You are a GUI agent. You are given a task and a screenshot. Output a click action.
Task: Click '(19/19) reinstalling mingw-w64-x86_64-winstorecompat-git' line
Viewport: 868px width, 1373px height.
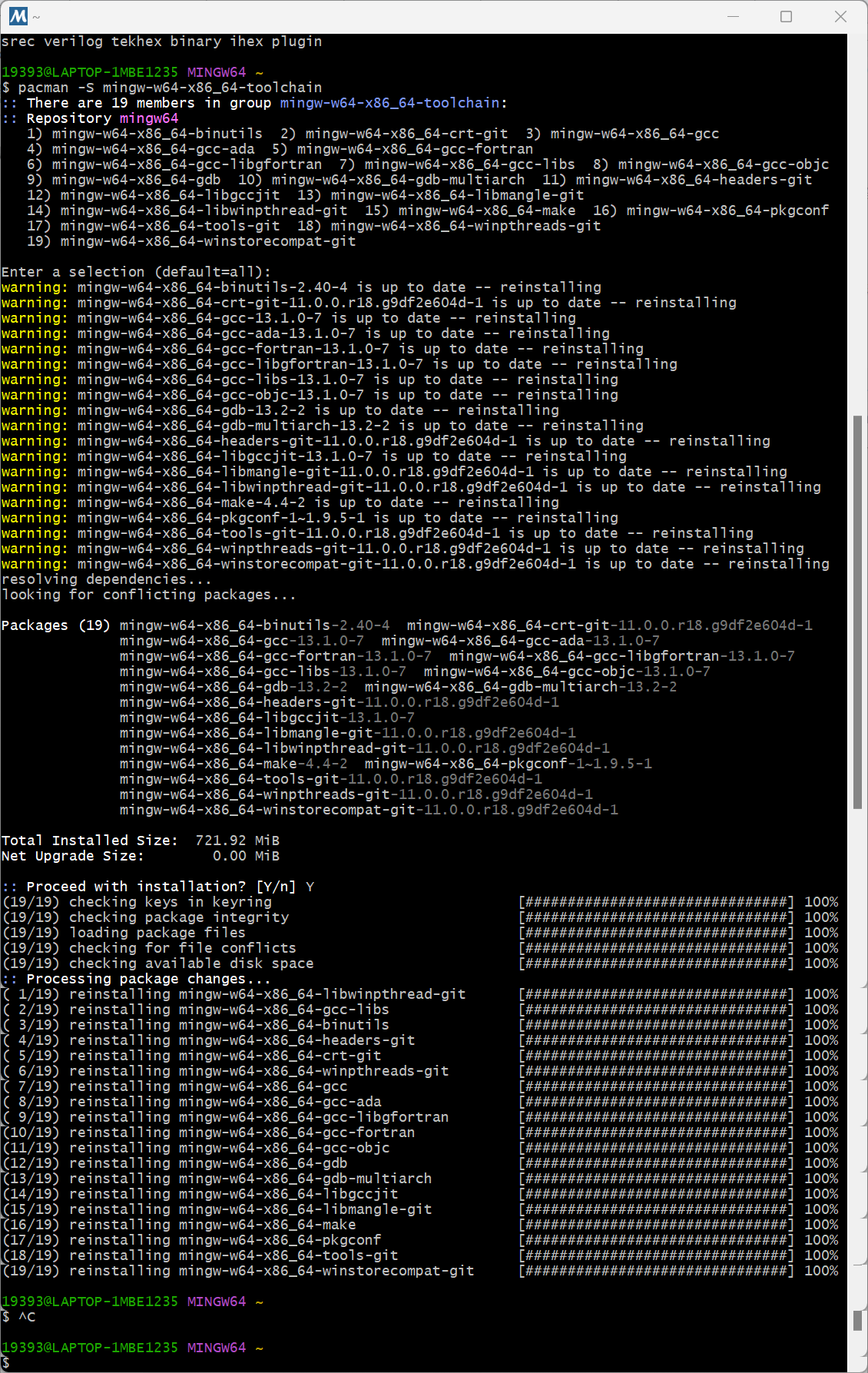[x=238, y=1271]
